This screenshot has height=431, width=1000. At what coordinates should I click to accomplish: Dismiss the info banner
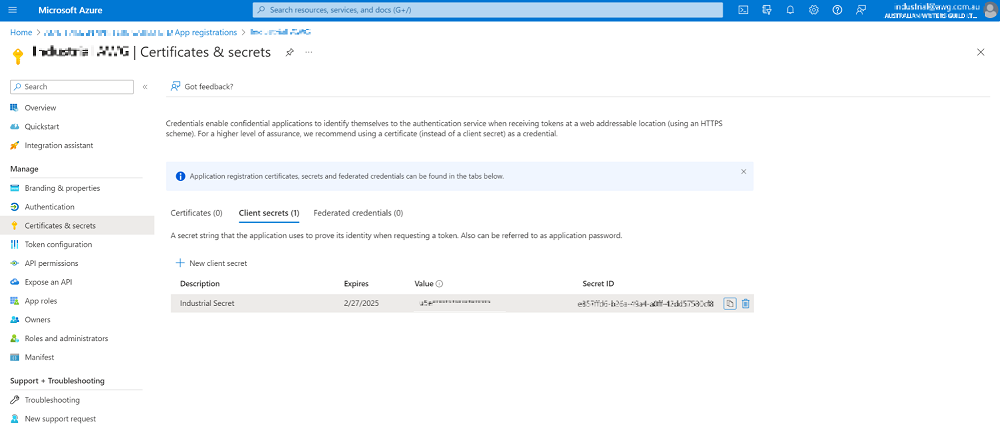coord(743,172)
